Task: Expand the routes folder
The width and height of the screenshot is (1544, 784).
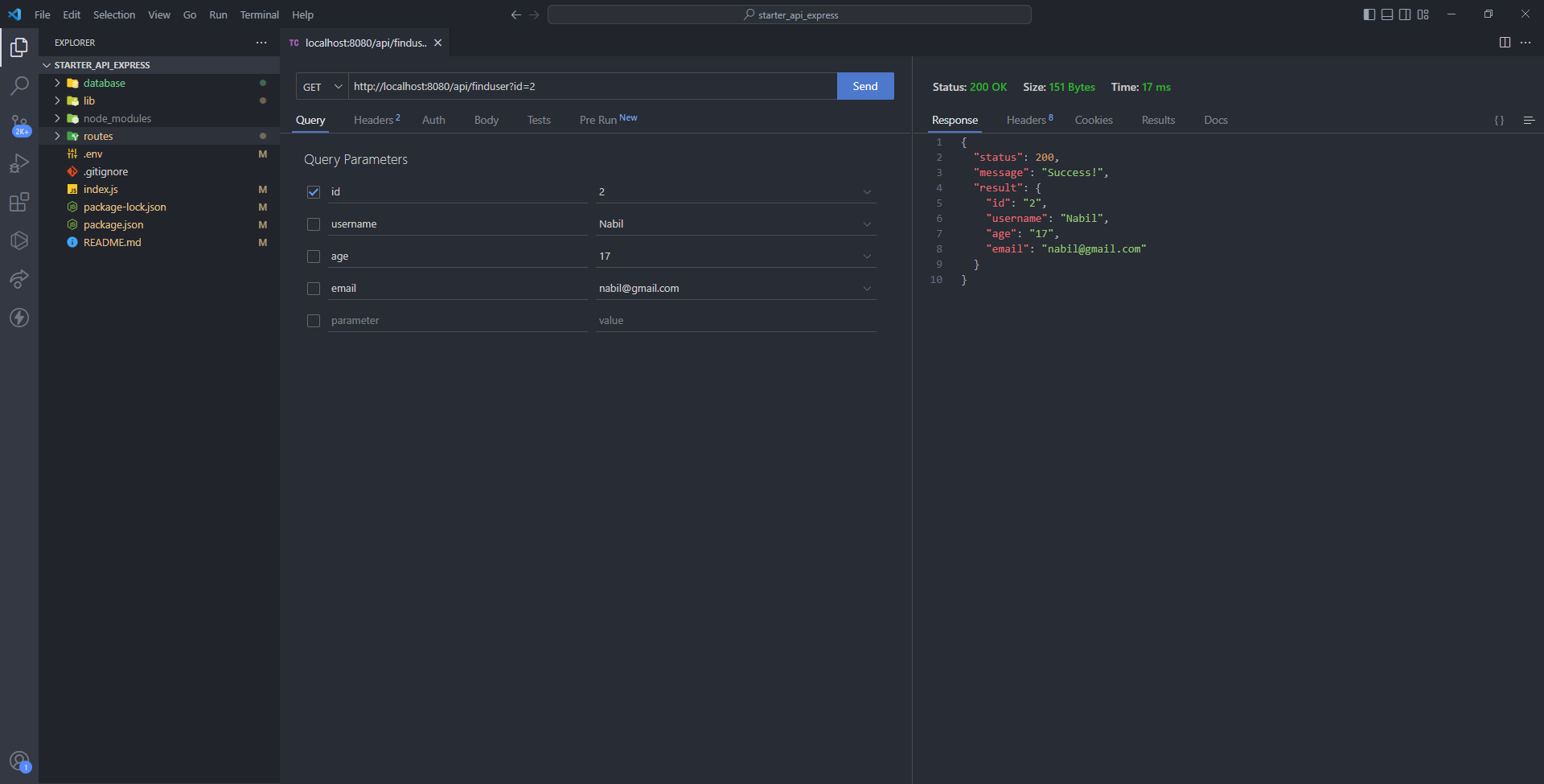Action: click(159, 136)
